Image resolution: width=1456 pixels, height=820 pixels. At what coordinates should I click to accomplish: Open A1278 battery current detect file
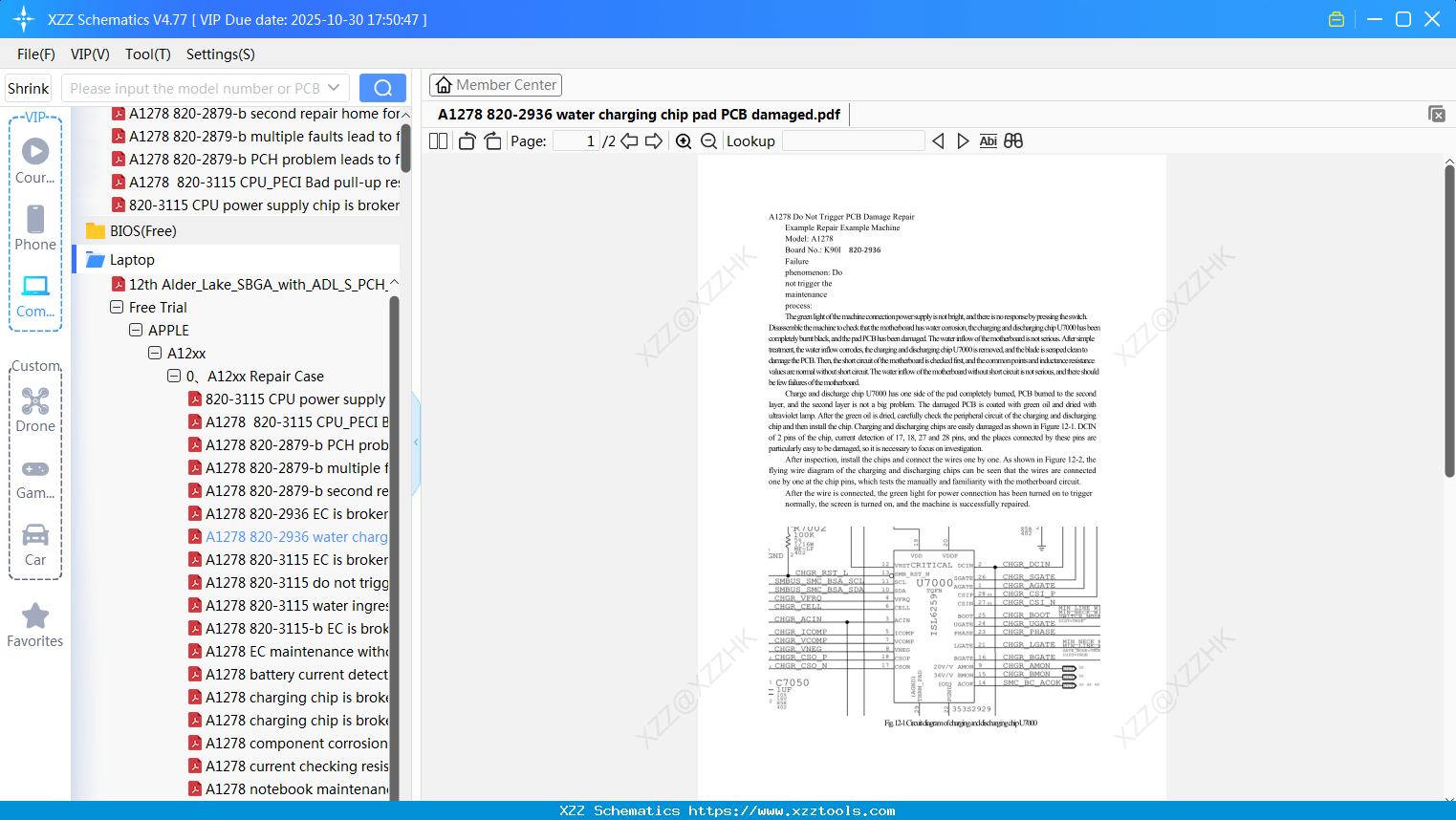(x=288, y=675)
